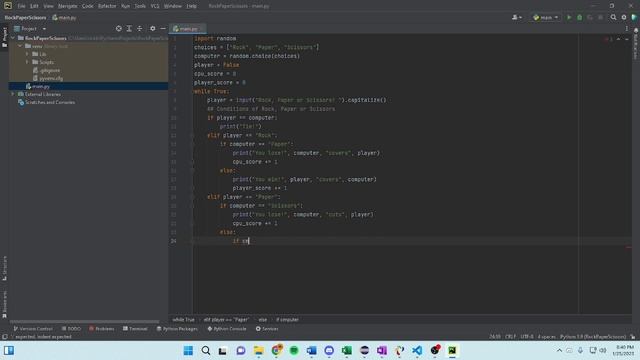Open the Problems tool window
The image size is (640, 360).
(102, 329)
